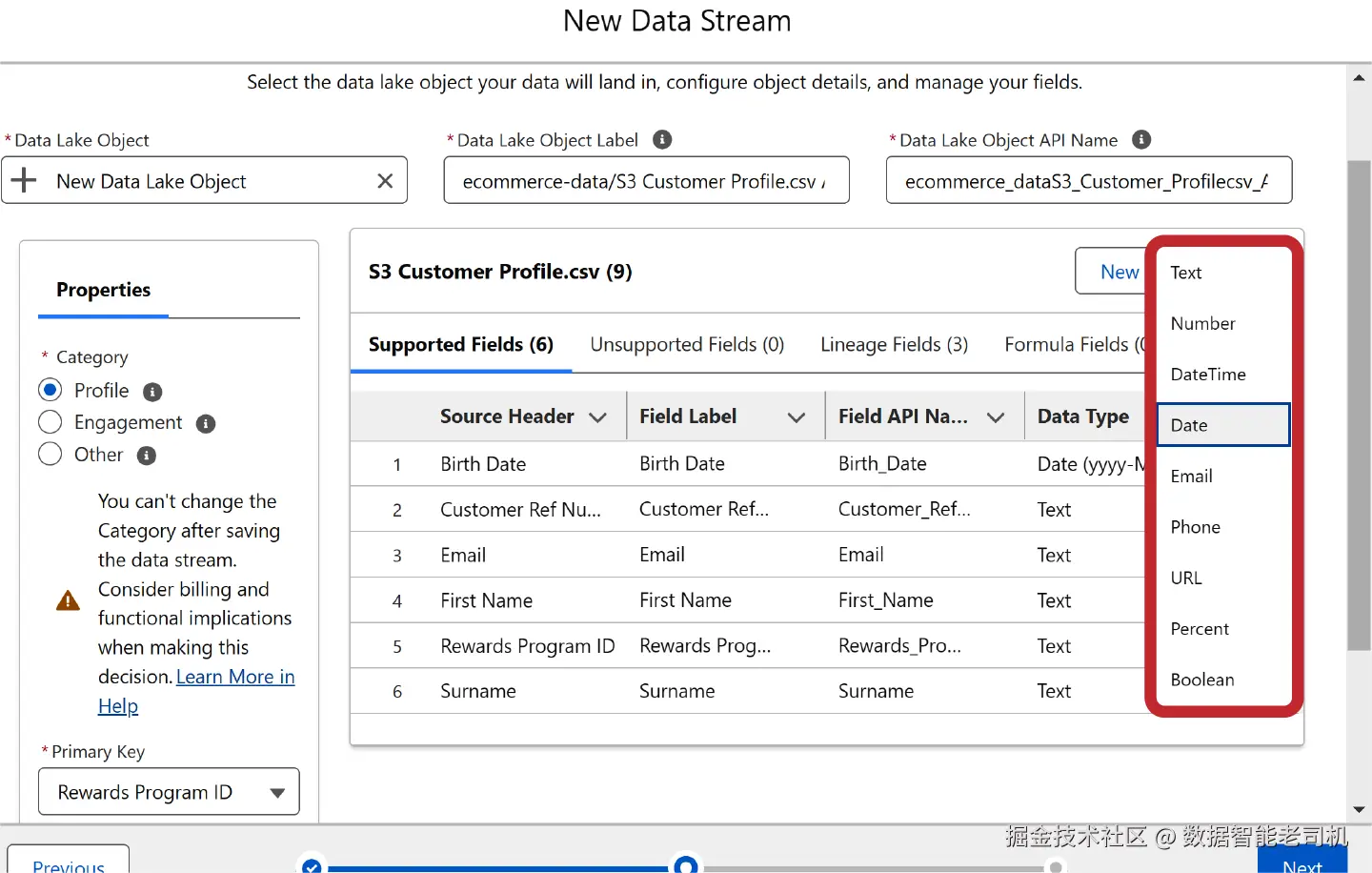1372x873 pixels.
Task: Click the current progress step marker
Action: [686, 863]
